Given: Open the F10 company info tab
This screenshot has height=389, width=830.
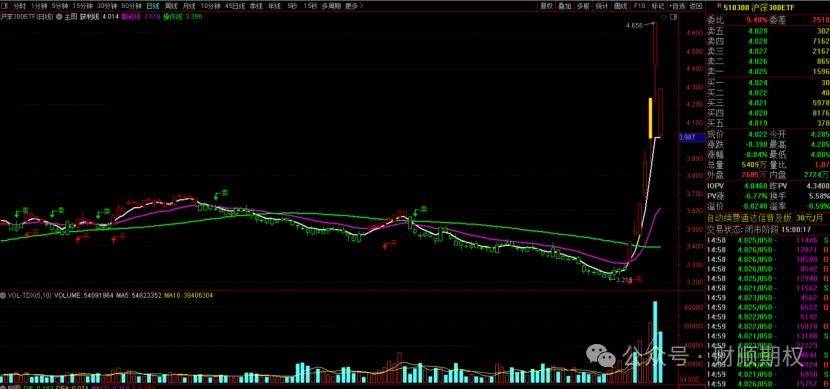Looking at the screenshot, I should 639,6.
